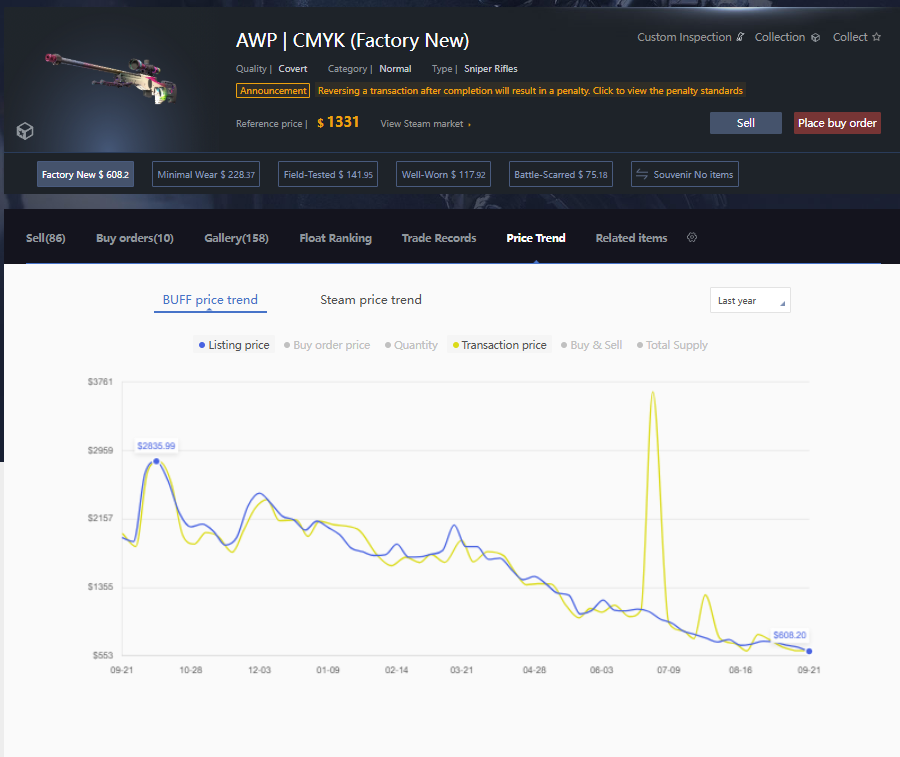Click the Covert quality value
The image size is (900, 757).
click(293, 69)
